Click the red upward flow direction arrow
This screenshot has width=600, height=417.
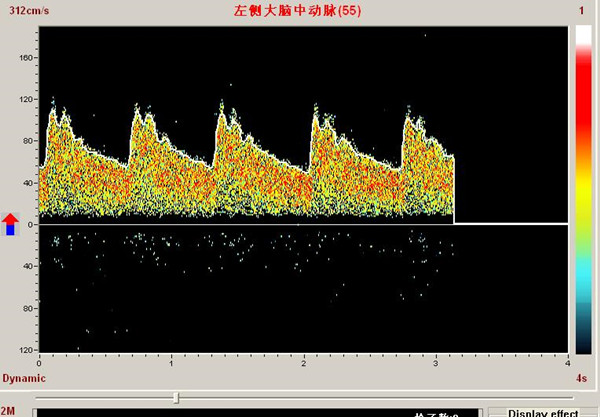click(x=10, y=218)
